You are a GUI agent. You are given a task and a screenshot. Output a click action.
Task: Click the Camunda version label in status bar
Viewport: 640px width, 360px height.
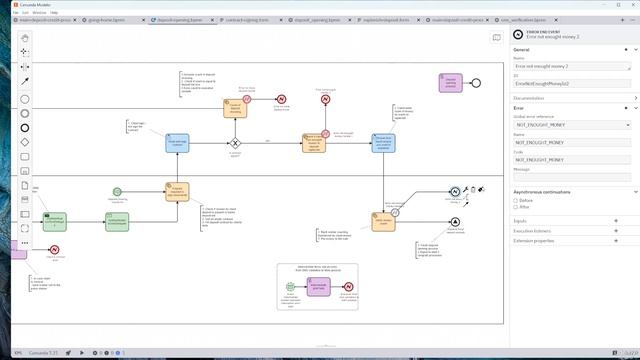[x=43, y=353]
